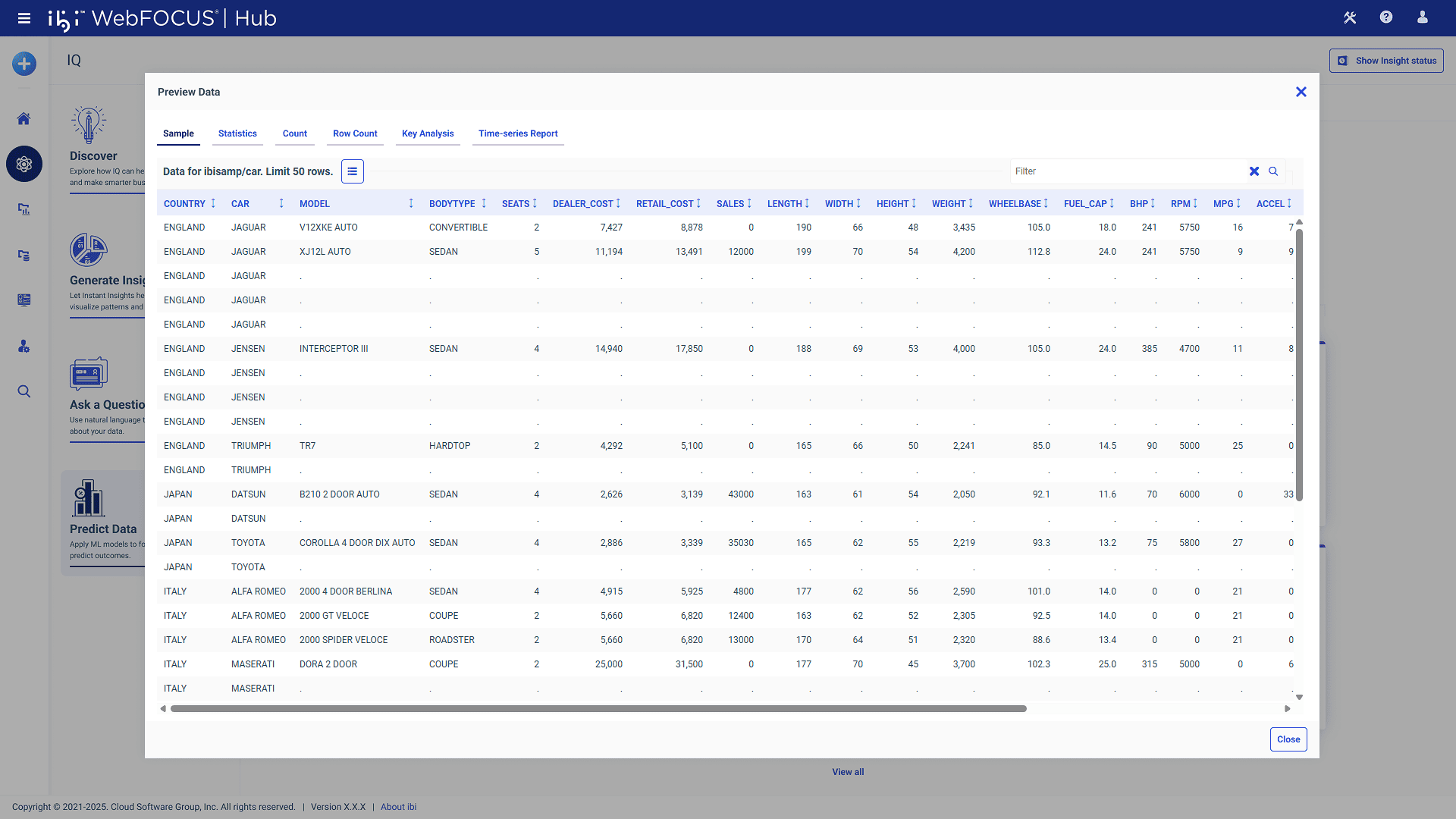Toggle sort on the RETAIL_COST column

698,203
